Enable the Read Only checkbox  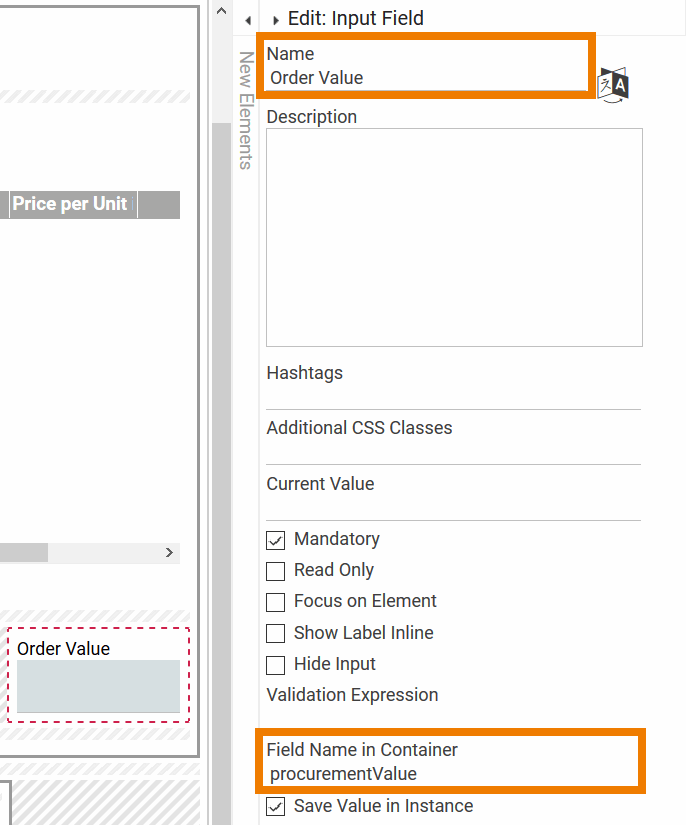[x=276, y=571]
